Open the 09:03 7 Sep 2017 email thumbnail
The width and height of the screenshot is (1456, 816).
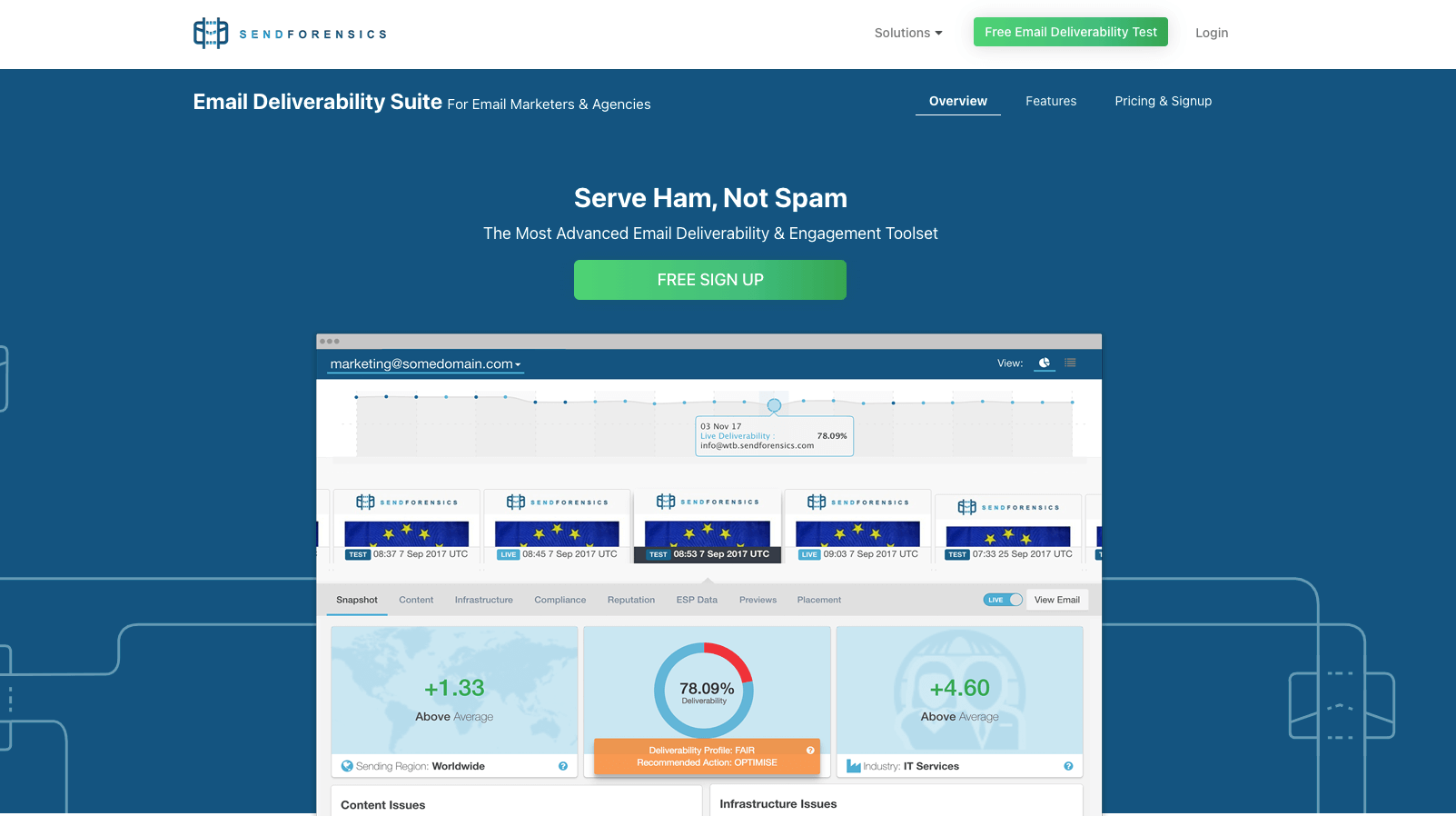(857, 527)
